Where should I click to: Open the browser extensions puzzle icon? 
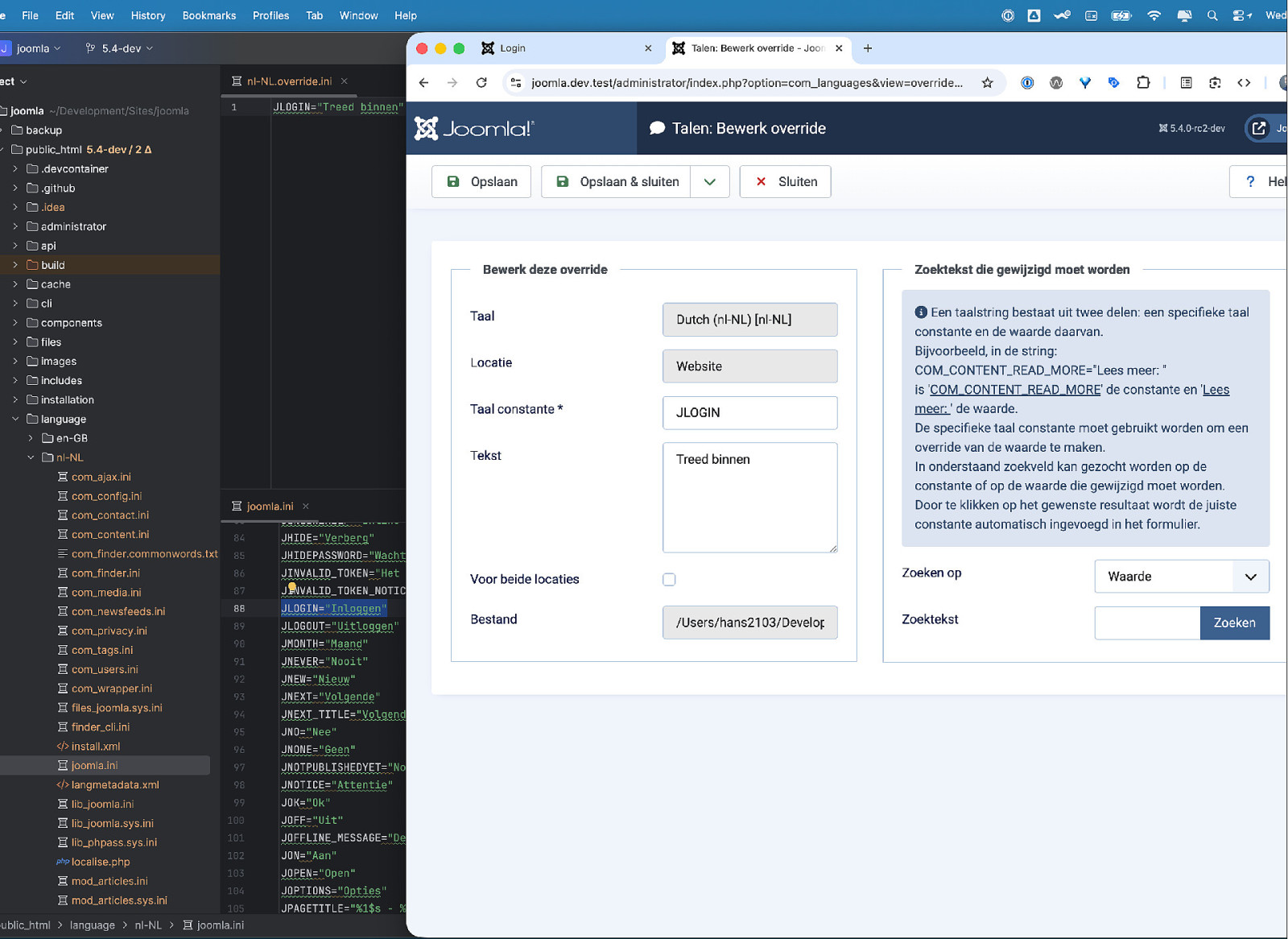click(1142, 82)
